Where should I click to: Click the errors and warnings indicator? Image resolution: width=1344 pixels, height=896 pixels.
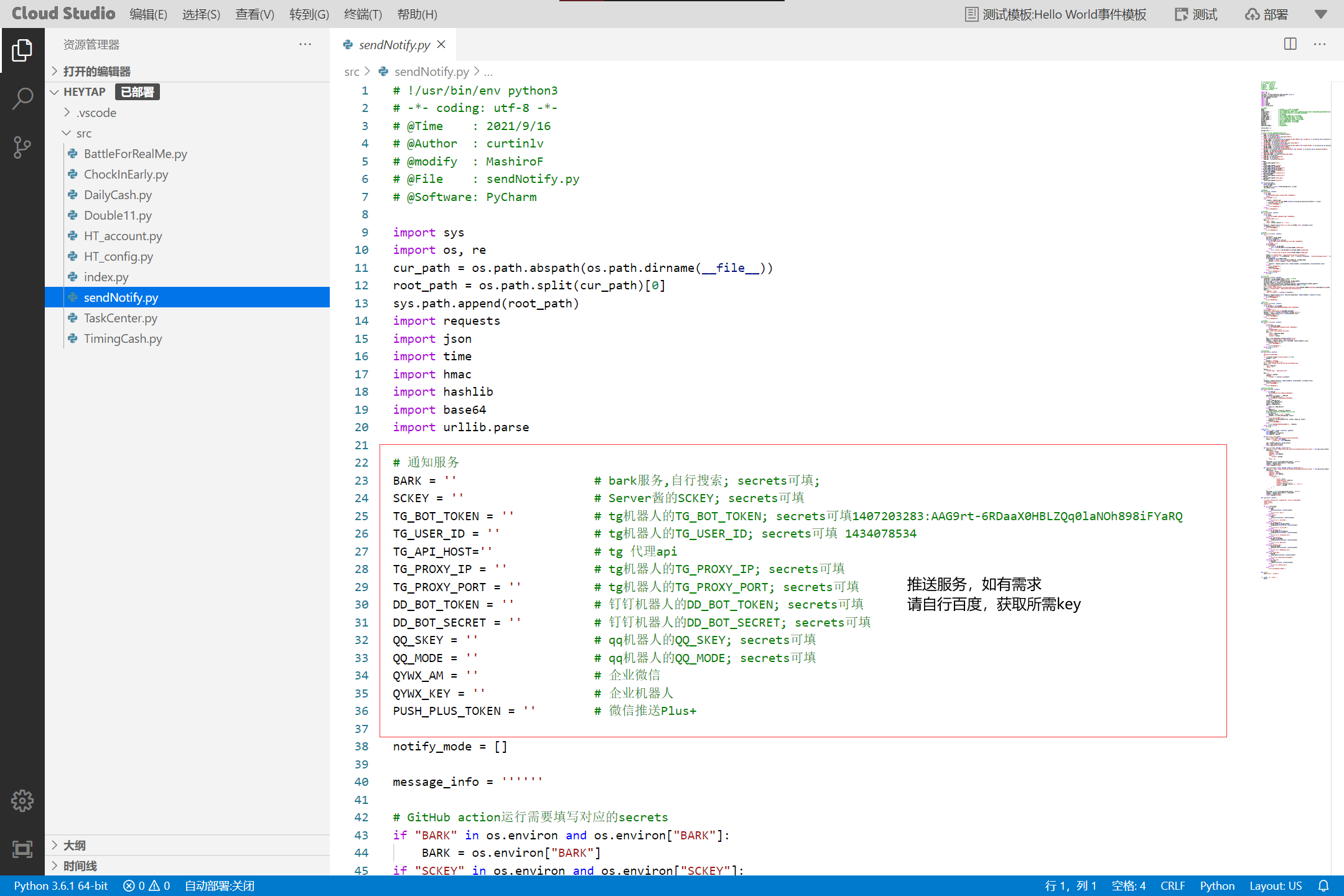(x=146, y=885)
